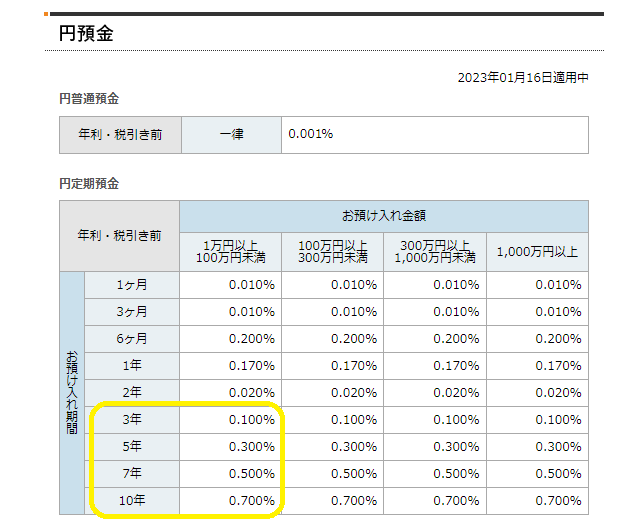Click 5年 rate in 1,000万円以上 column
Screen dimensions: 631x529
[x=558, y=447]
